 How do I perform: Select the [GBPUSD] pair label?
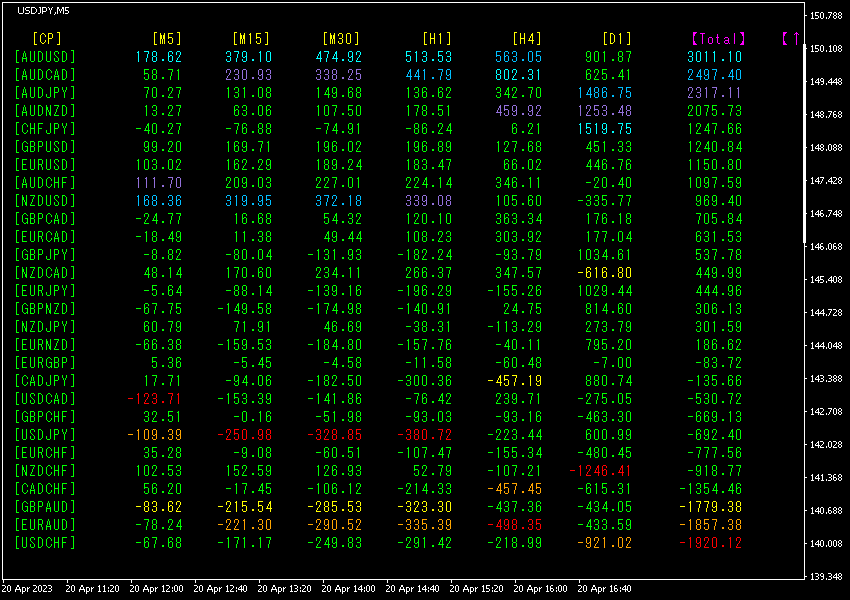(45, 147)
